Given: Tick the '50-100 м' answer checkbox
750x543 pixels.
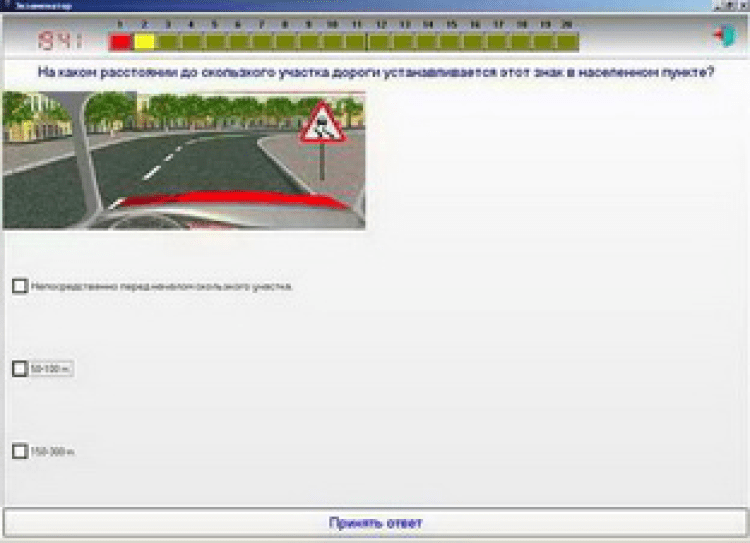Looking at the screenshot, I should pyautogui.click(x=19, y=368).
